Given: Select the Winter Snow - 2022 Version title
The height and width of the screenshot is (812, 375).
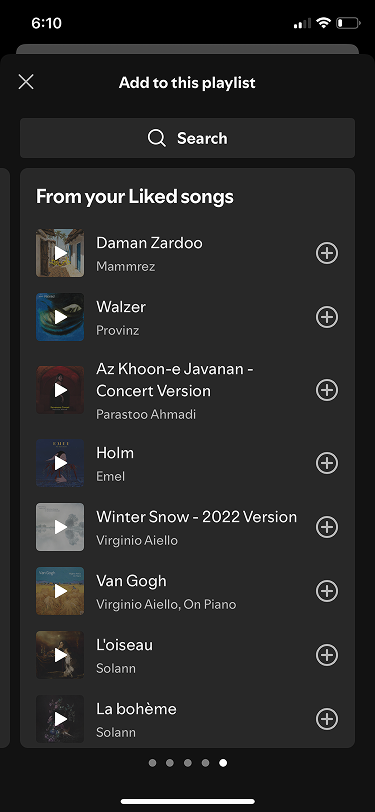Looking at the screenshot, I should click(x=196, y=517).
